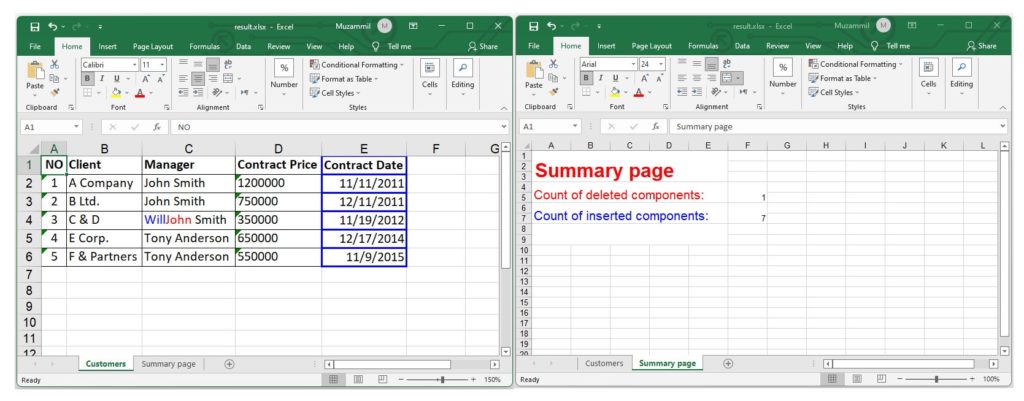
Task: Click the Cut scissors icon in the left window
Action: point(55,64)
